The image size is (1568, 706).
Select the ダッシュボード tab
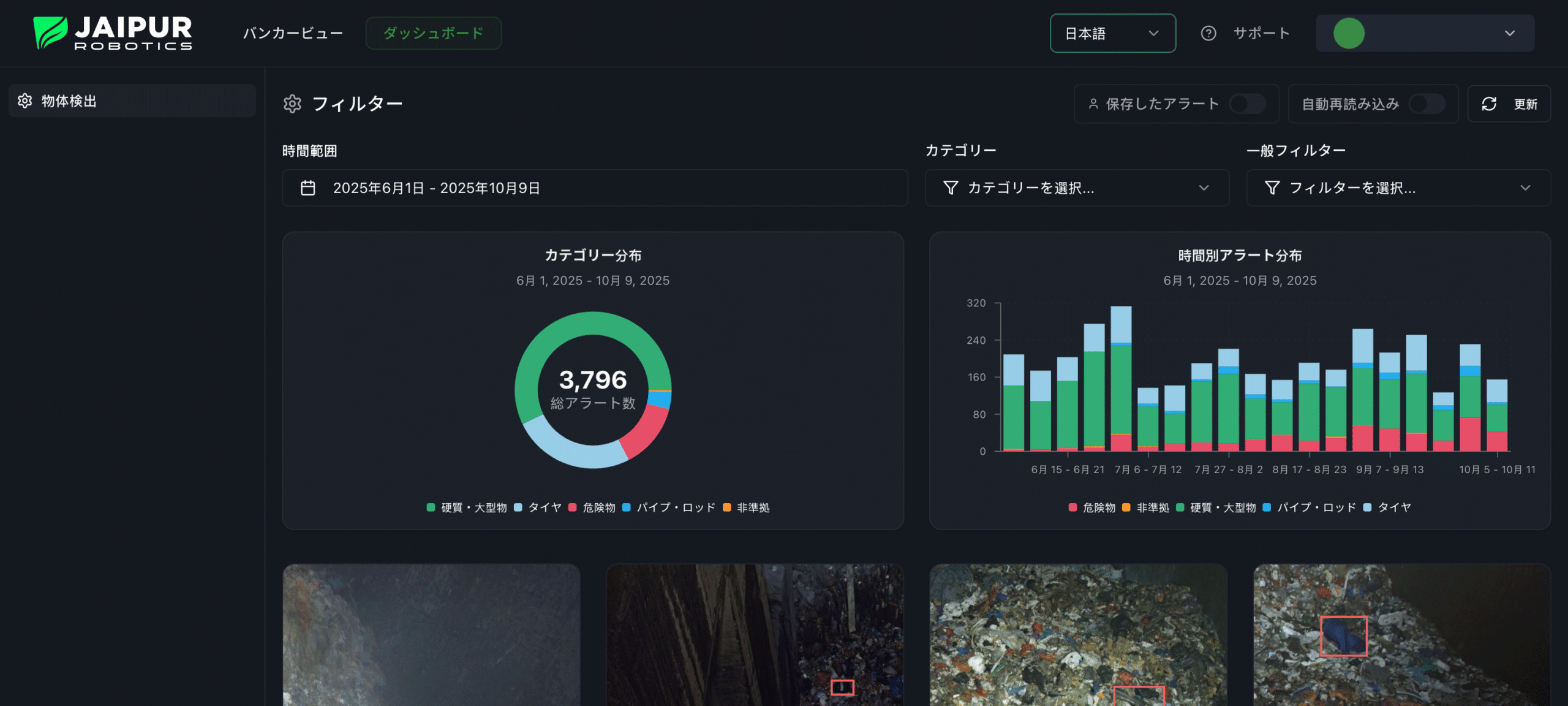433,33
